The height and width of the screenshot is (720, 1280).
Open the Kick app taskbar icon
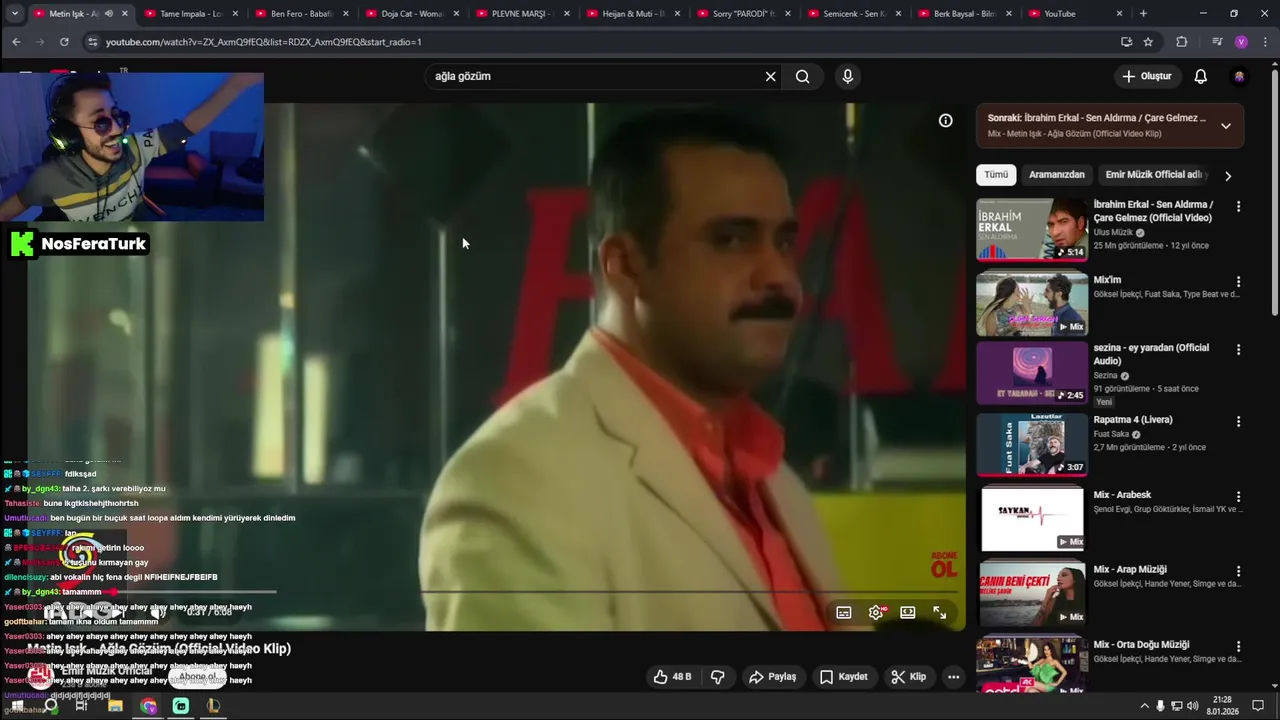(181, 706)
